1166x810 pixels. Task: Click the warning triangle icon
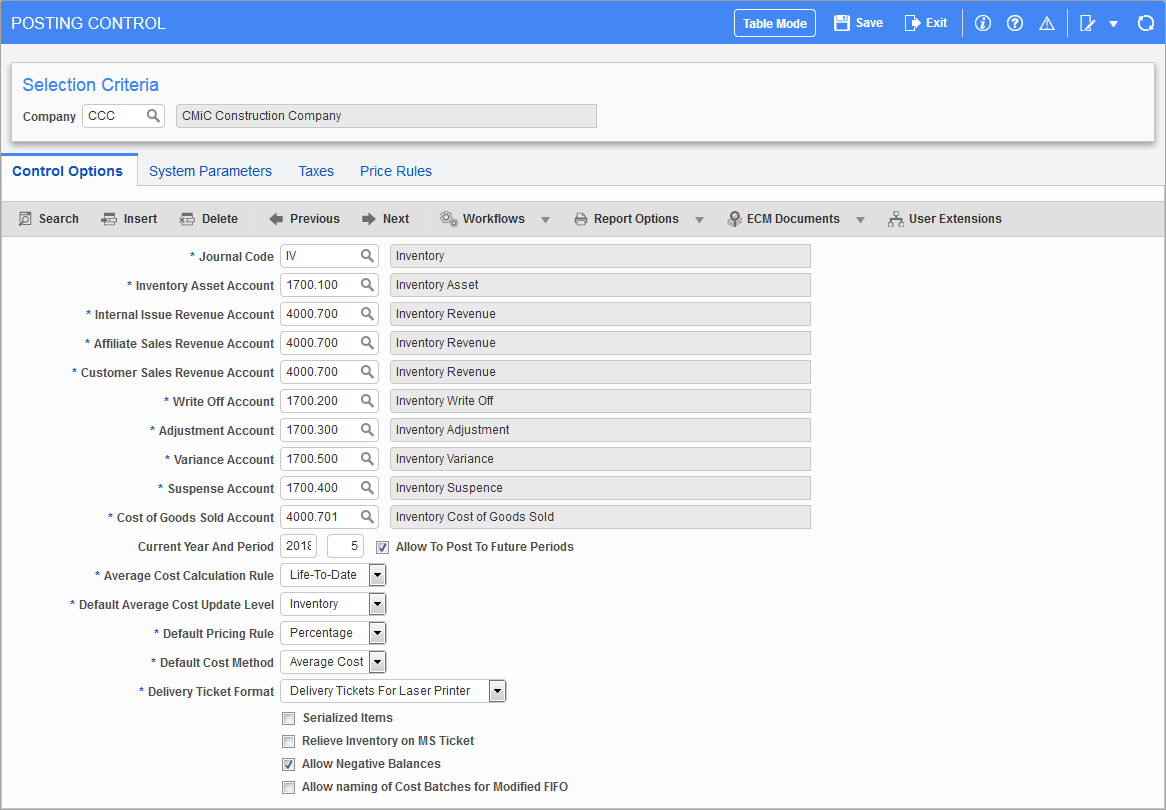1046,22
